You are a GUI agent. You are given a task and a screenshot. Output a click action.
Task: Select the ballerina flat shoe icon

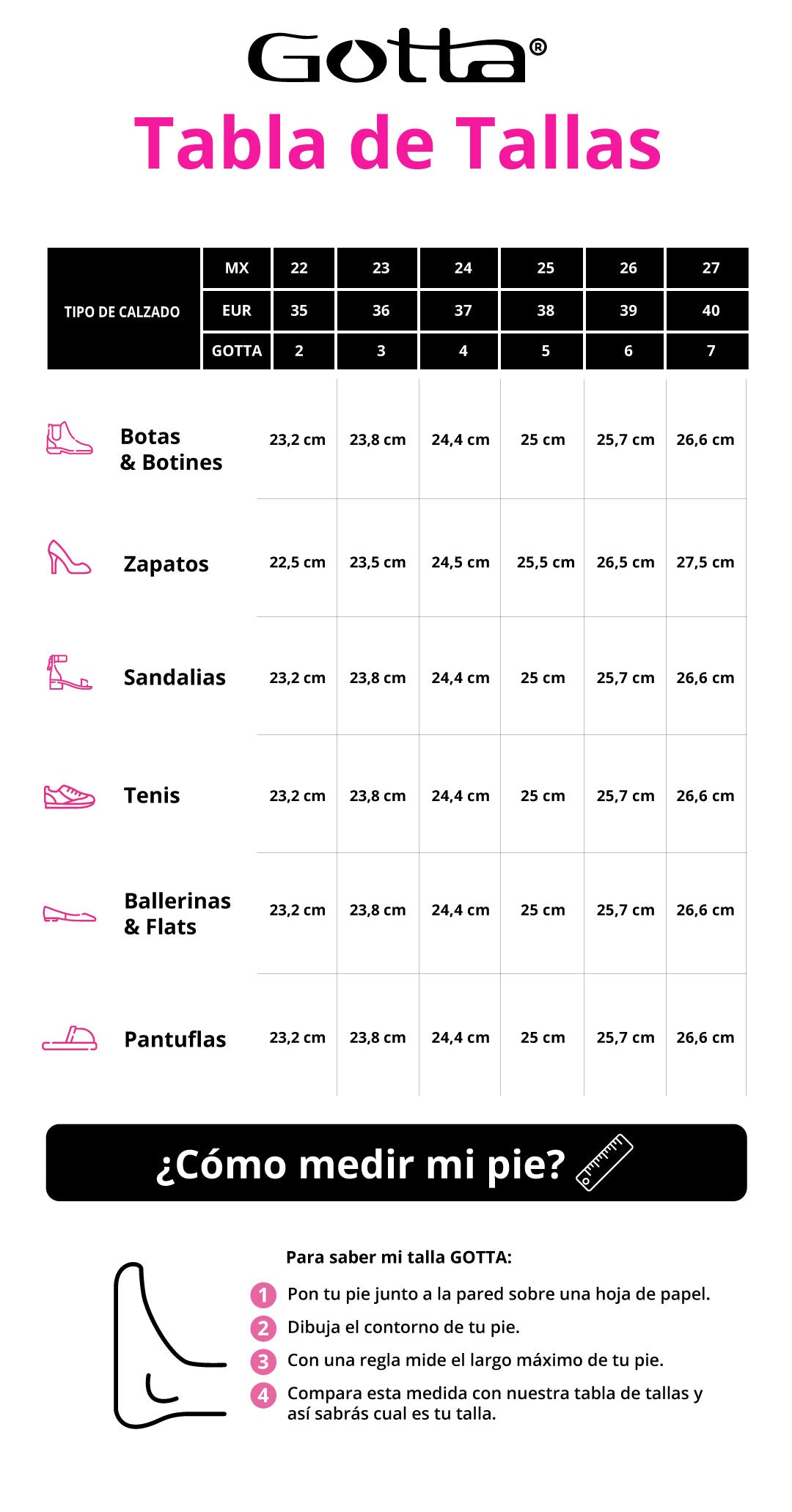69,914
